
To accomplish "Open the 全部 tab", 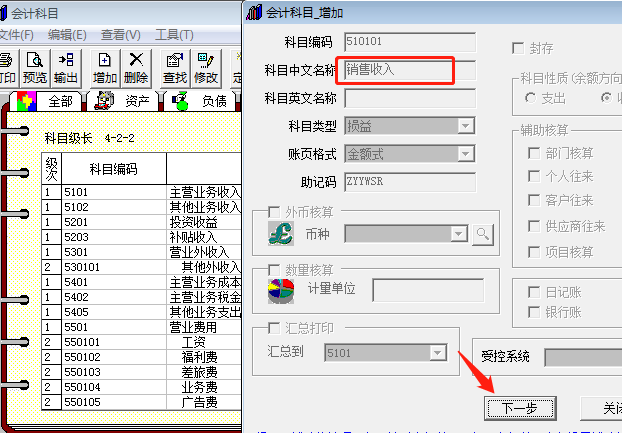I will tap(48, 101).
